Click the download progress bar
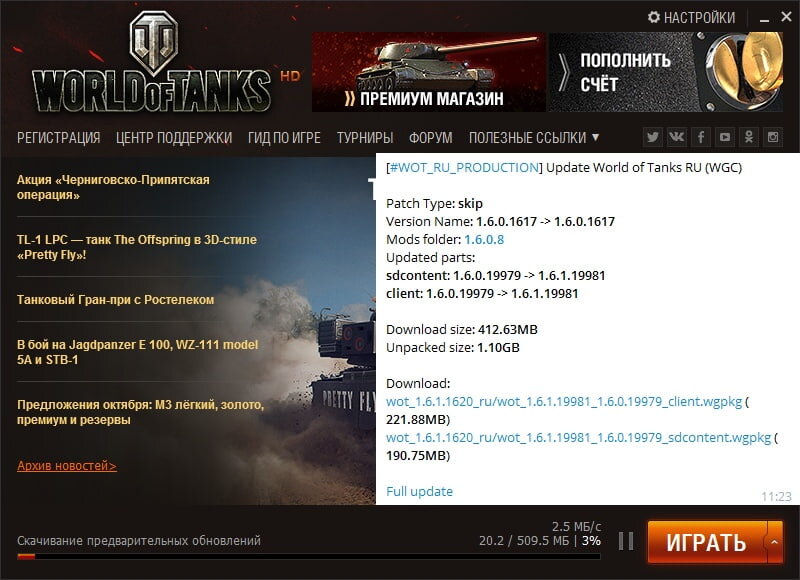The width and height of the screenshot is (800, 580). pos(309,557)
